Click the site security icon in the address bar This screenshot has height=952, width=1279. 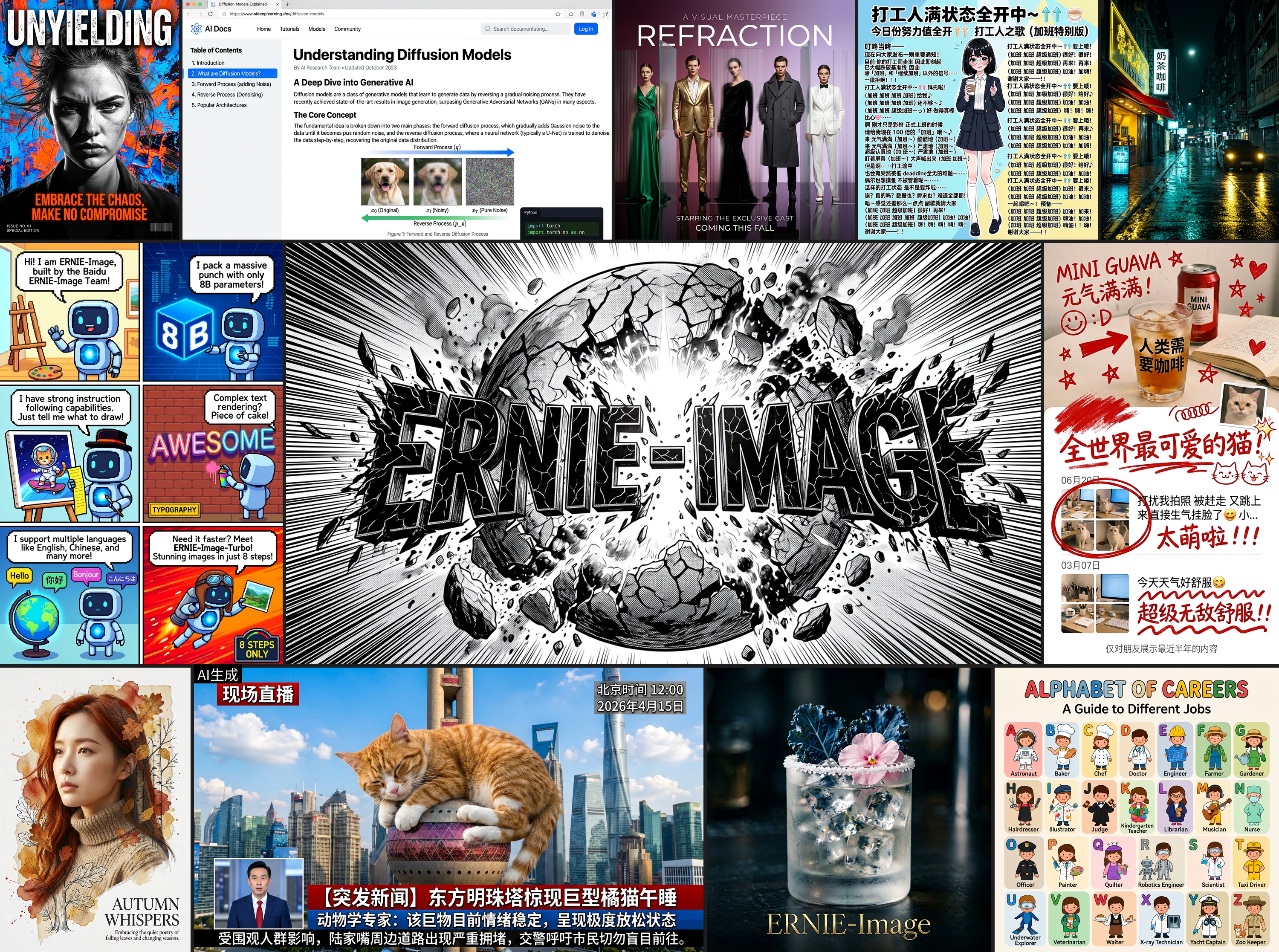pyautogui.click(x=225, y=13)
